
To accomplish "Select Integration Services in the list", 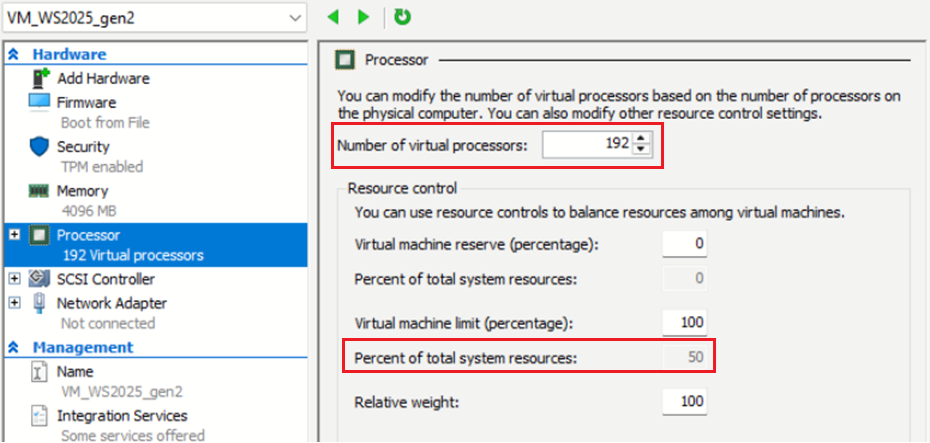I will tap(121, 415).
